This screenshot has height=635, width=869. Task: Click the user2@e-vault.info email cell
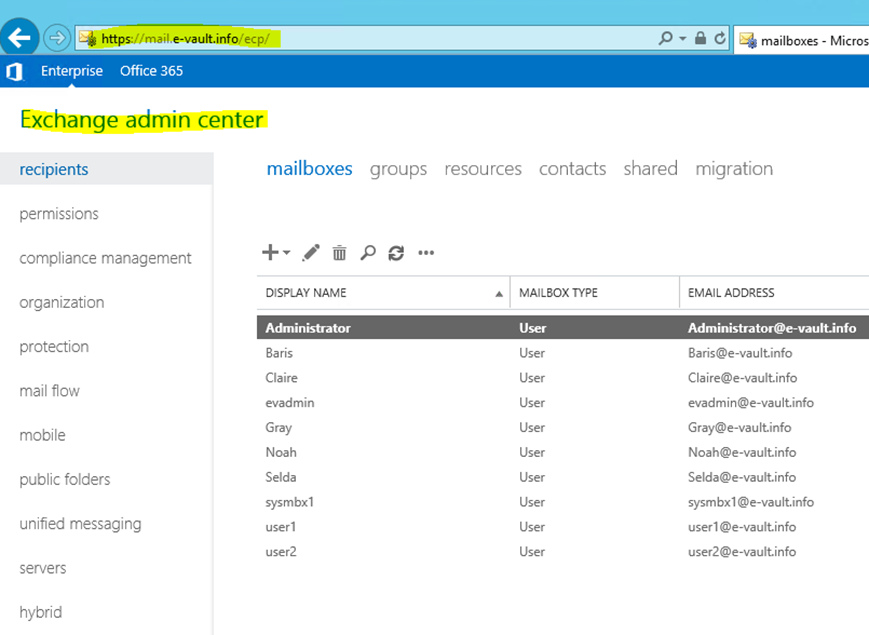point(742,552)
